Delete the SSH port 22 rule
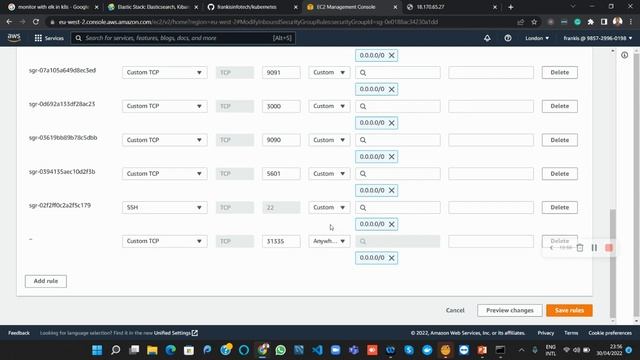This screenshot has width=640, height=360. [x=560, y=207]
